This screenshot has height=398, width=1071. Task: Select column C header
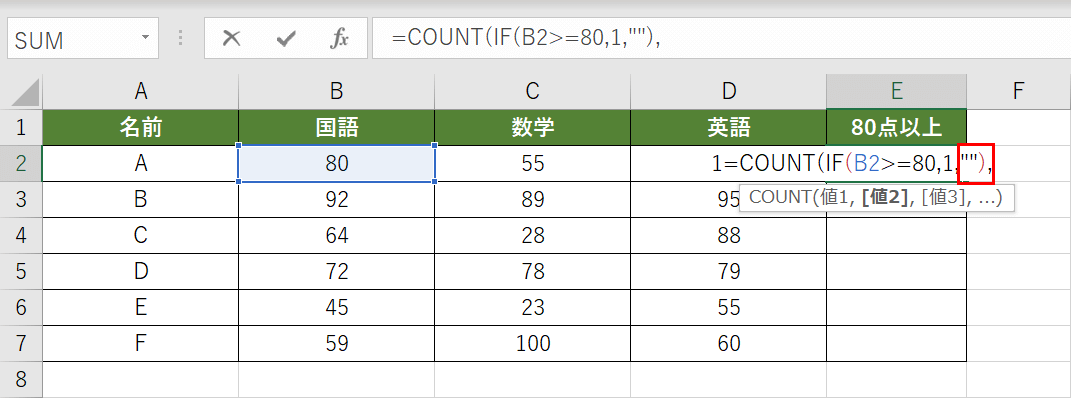(533, 91)
